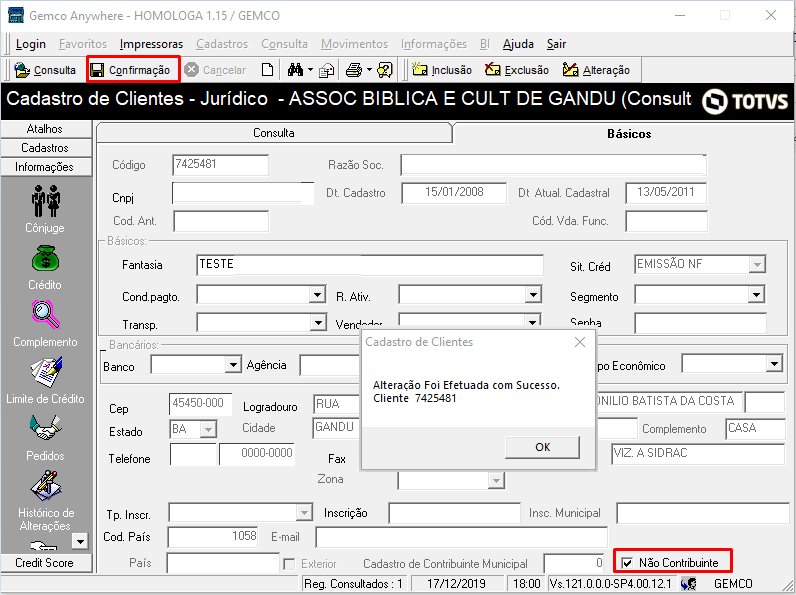Click the Sair menu item
The image size is (796, 595).
pyautogui.click(x=556, y=44)
